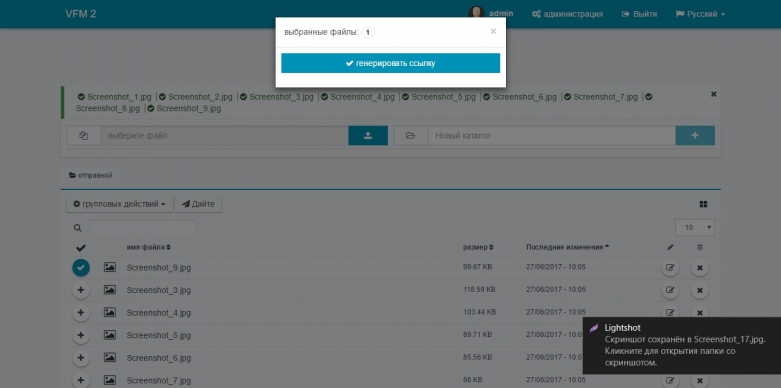Click the plus button to create new catalog
The image size is (781, 388).
[x=695, y=135]
